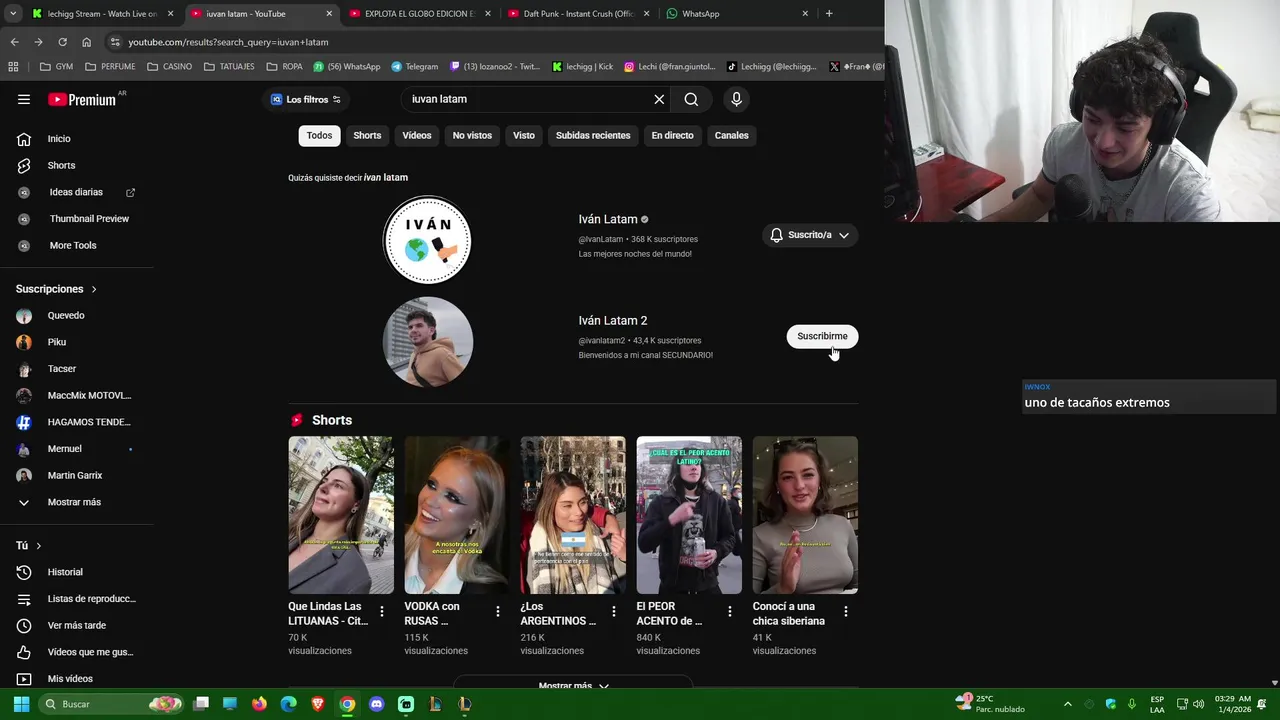Select the Shorts filter chip
1280x720 pixels.
pyautogui.click(x=367, y=135)
